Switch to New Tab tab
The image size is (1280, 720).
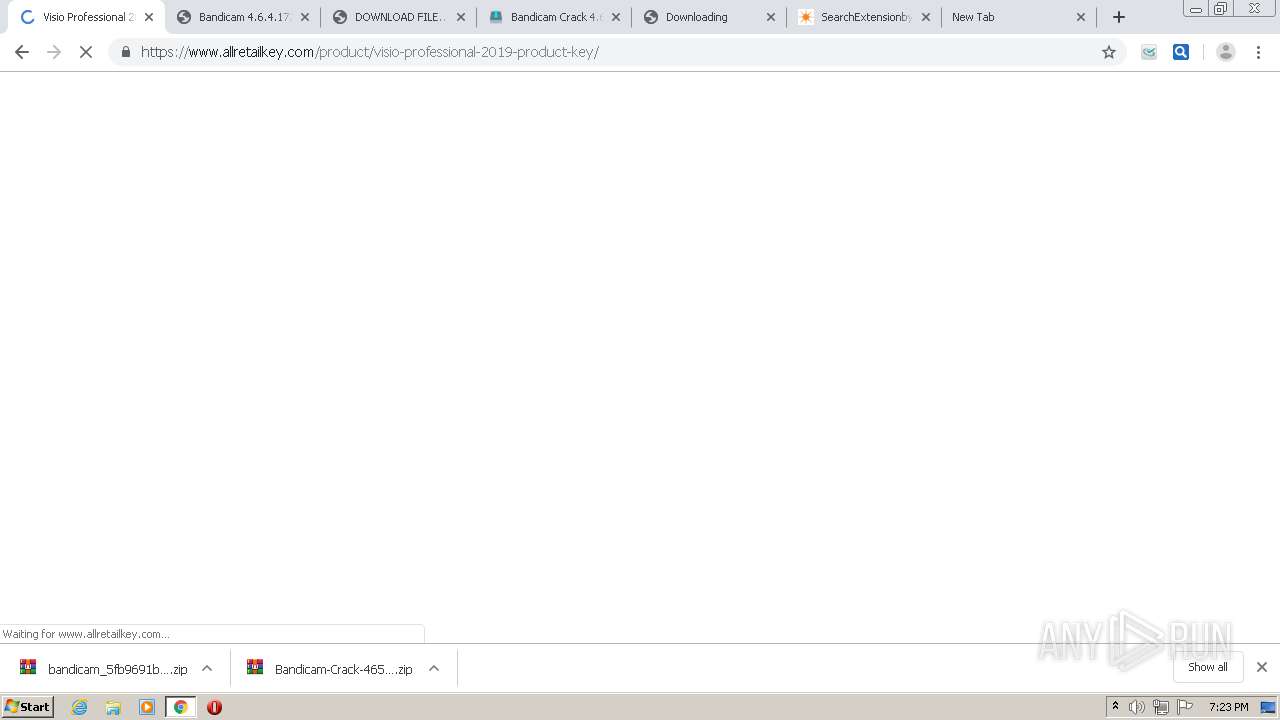pos(1019,17)
